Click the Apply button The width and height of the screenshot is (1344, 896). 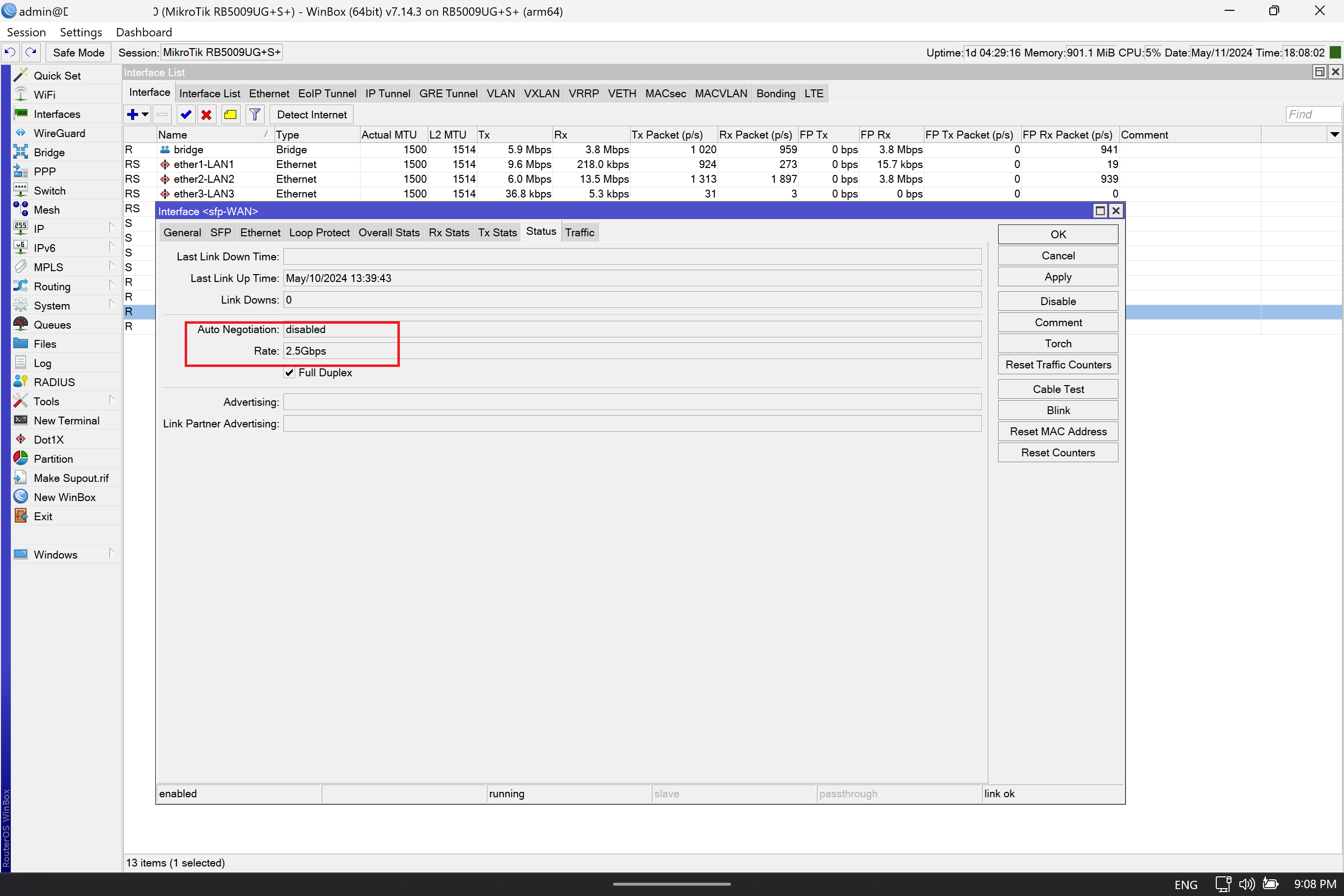click(x=1058, y=277)
